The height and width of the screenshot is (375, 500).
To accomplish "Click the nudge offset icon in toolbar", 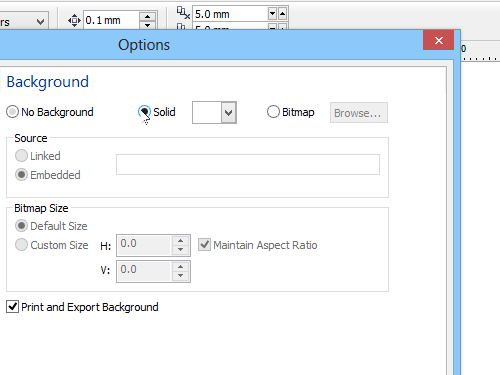I will pos(74,21).
